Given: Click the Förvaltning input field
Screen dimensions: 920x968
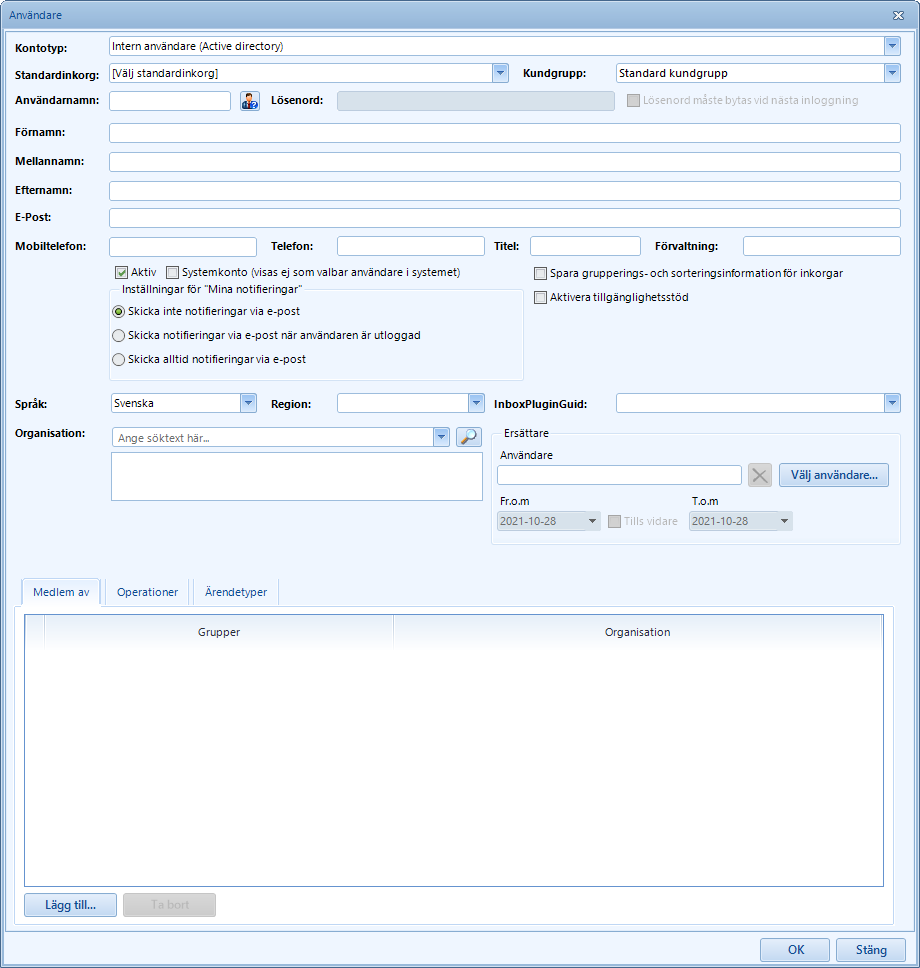Looking at the screenshot, I should (822, 246).
